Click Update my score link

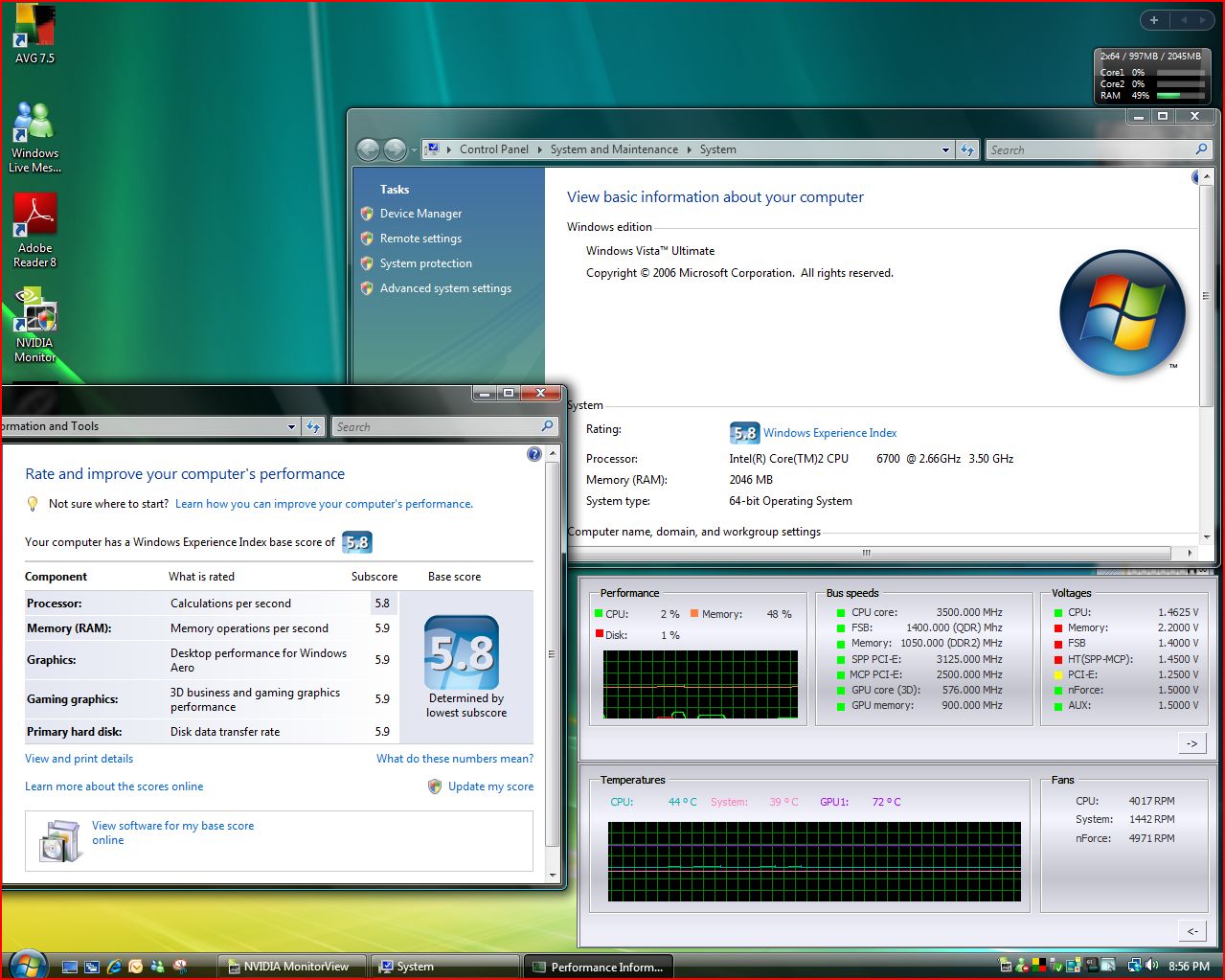pyautogui.click(x=490, y=786)
